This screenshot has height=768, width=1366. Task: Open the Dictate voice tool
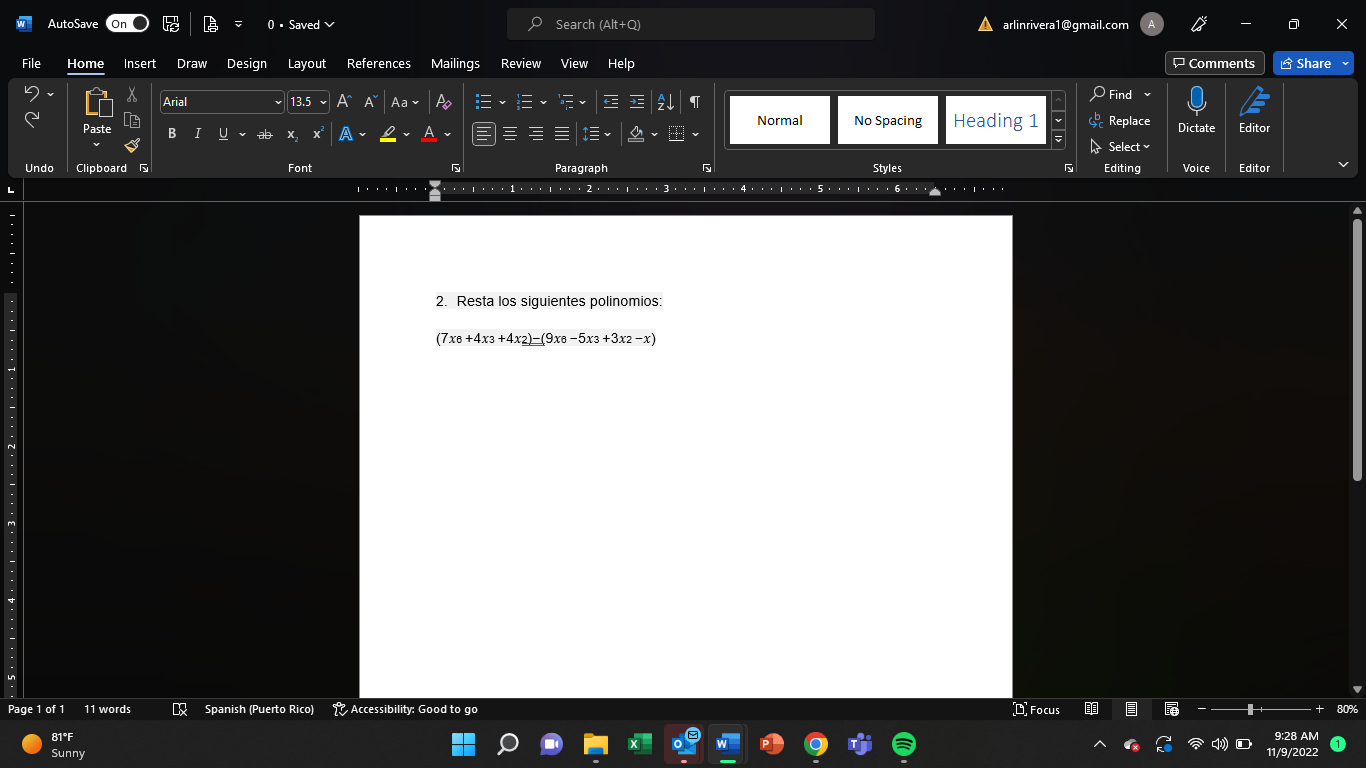pos(1196,110)
